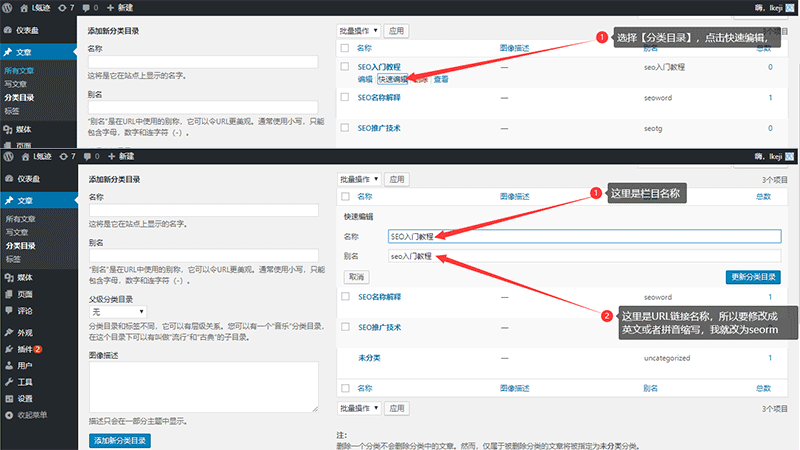Viewport: 800px width, 450px height.
Task: Click the 评论 comments sidebar icon
Action: [9, 311]
